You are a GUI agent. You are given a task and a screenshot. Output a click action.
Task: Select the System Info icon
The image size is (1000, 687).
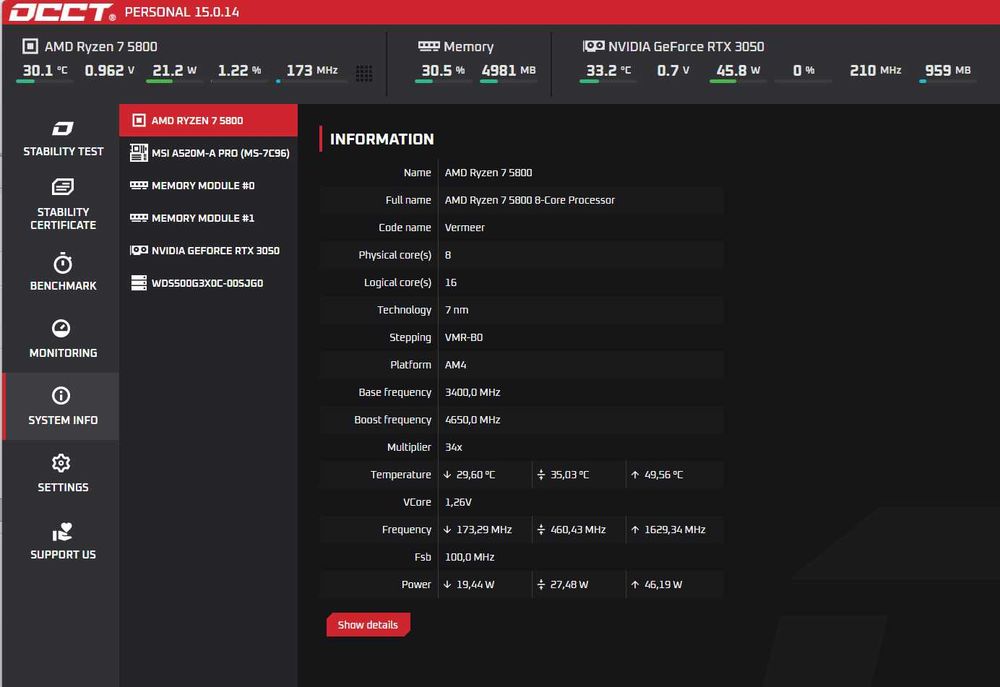coord(61,395)
